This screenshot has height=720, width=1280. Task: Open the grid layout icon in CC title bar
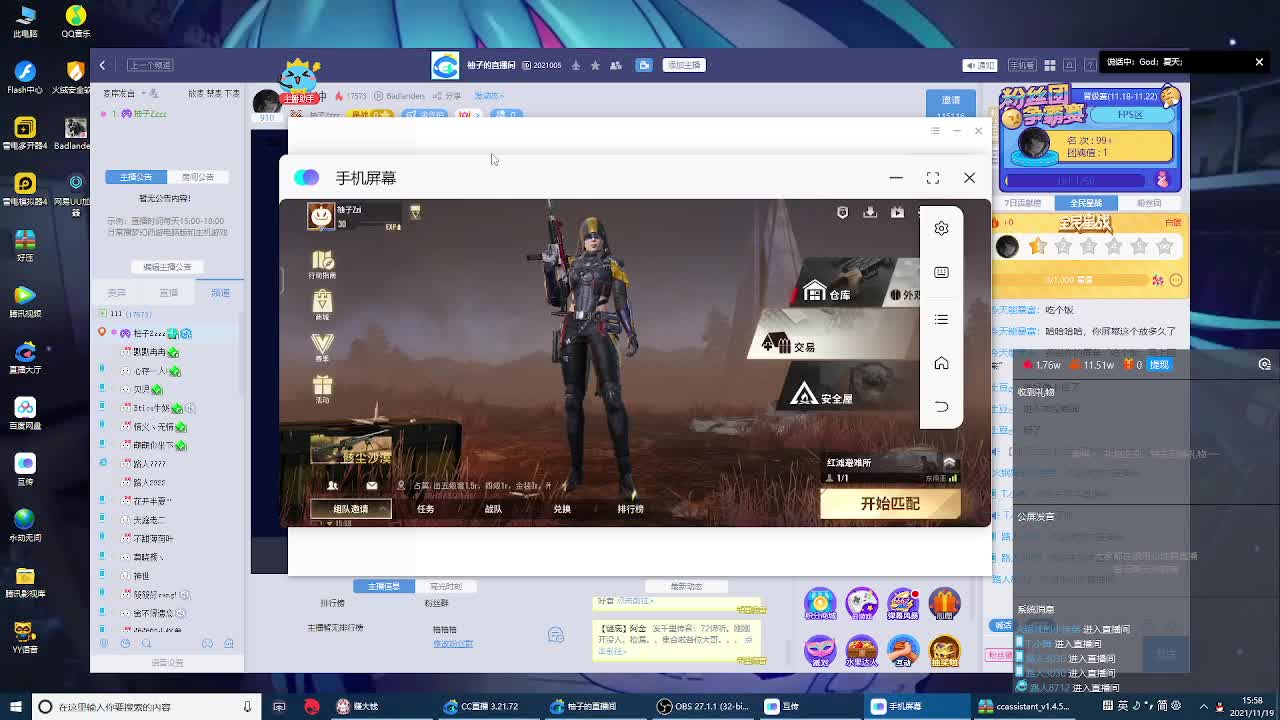tap(1050, 65)
